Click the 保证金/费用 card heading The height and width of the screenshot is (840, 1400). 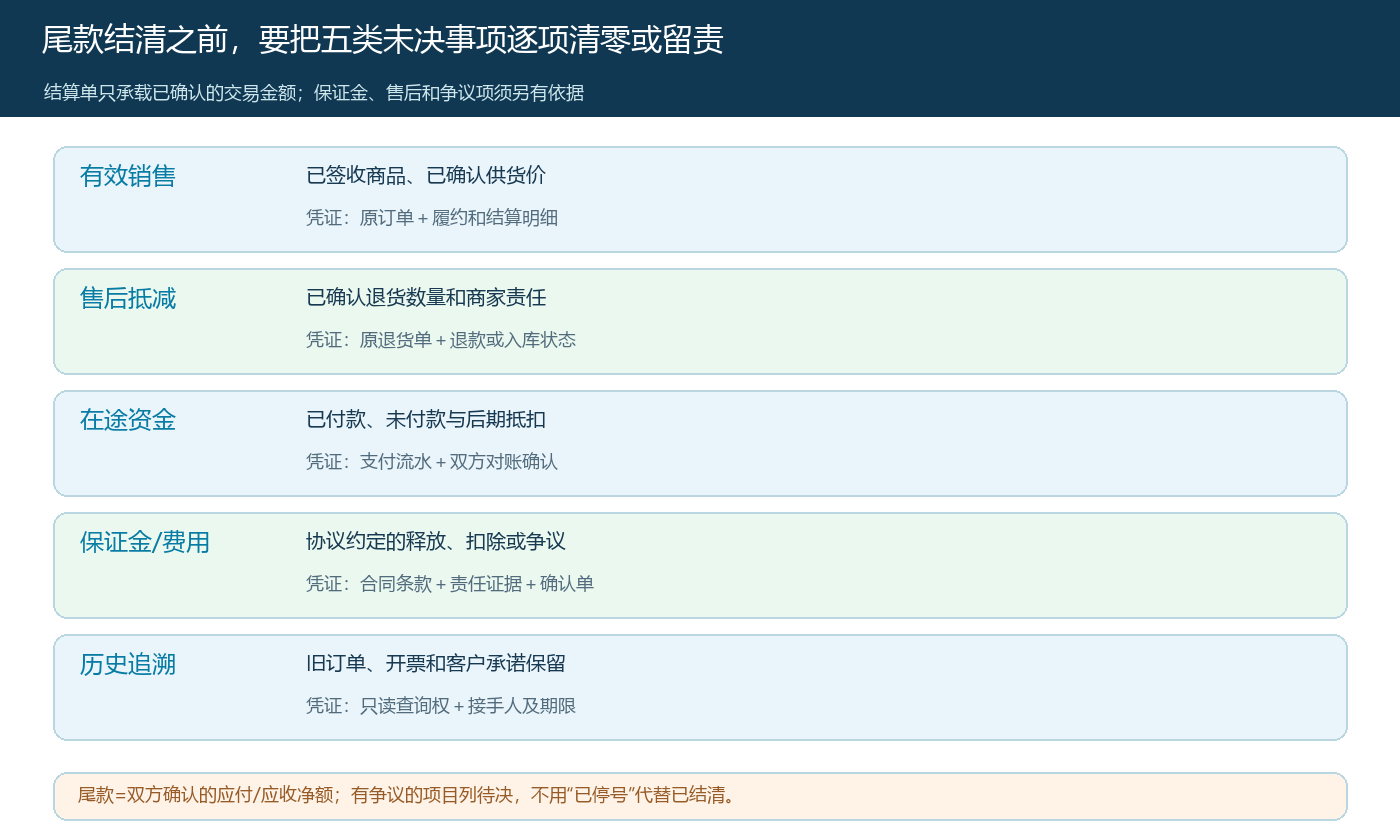click(x=145, y=542)
